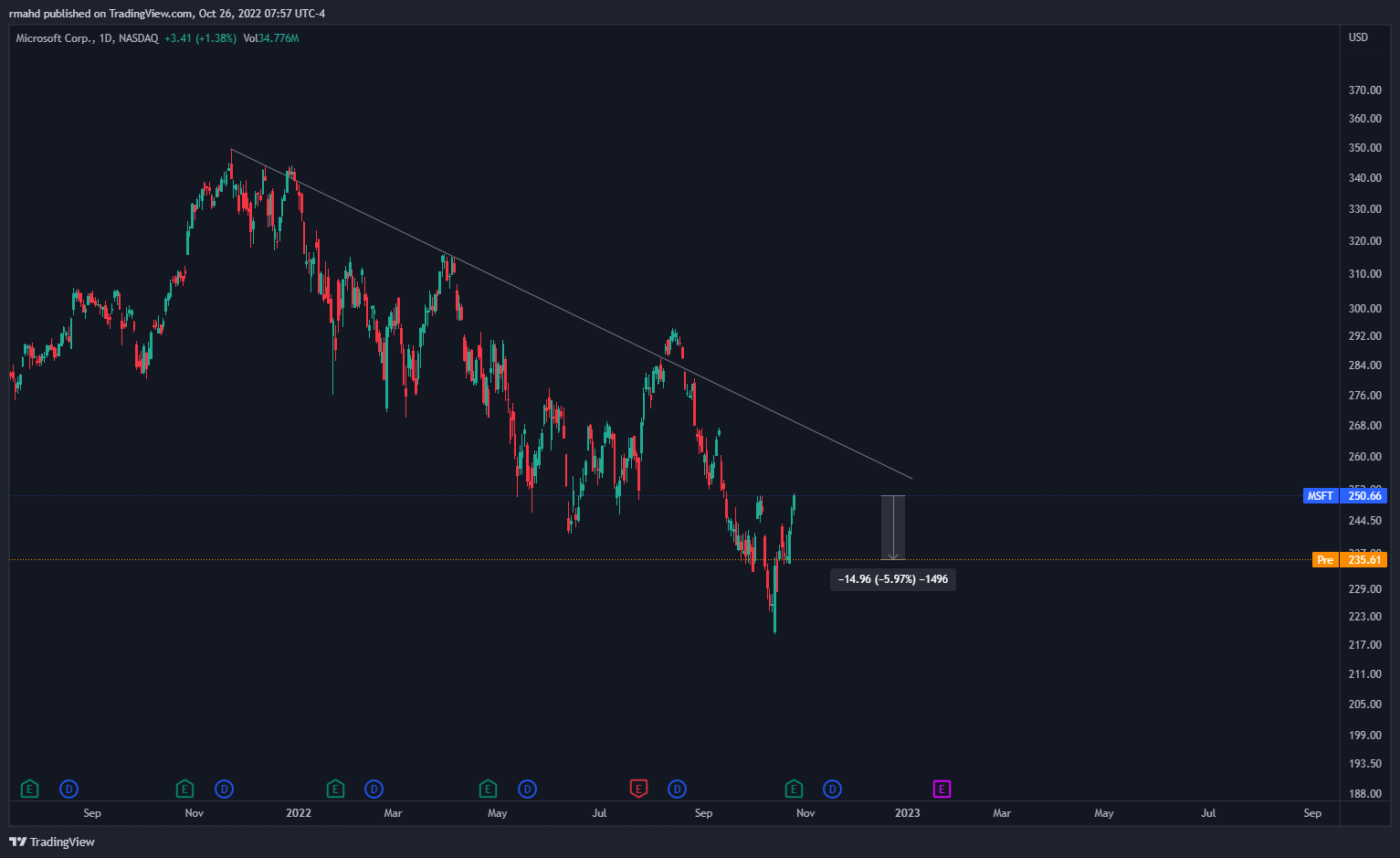Click the orange Pre market tag
The height and width of the screenshot is (858, 1400).
(x=1325, y=560)
